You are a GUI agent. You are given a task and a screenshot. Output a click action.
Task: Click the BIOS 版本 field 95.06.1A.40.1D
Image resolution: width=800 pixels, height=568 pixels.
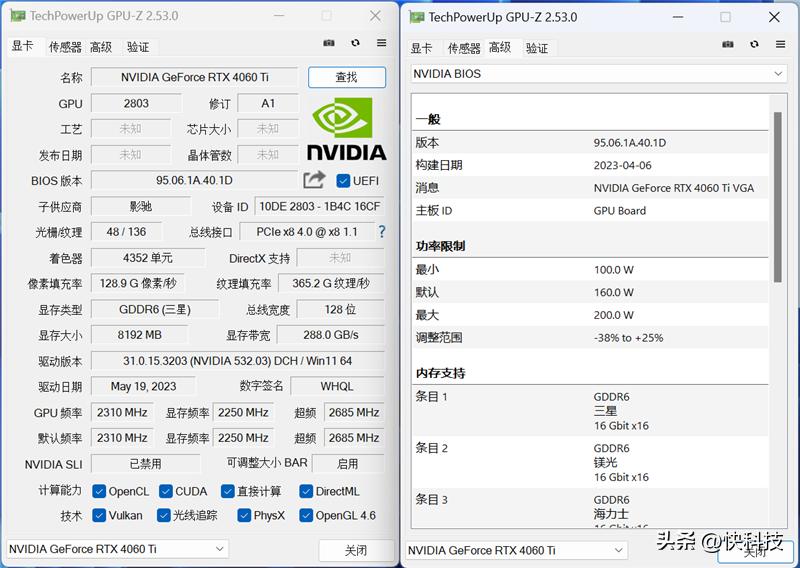point(194,181)
